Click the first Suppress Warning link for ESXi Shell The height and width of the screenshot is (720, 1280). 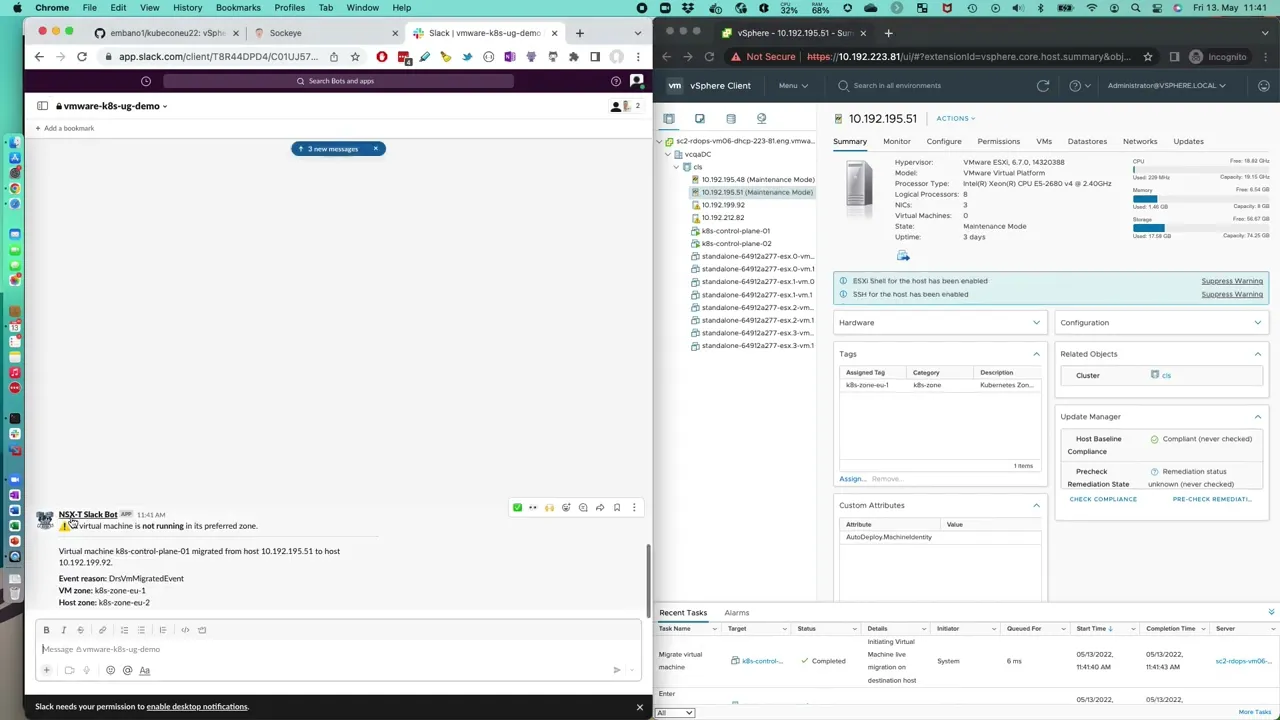(x=1232, y=282)
